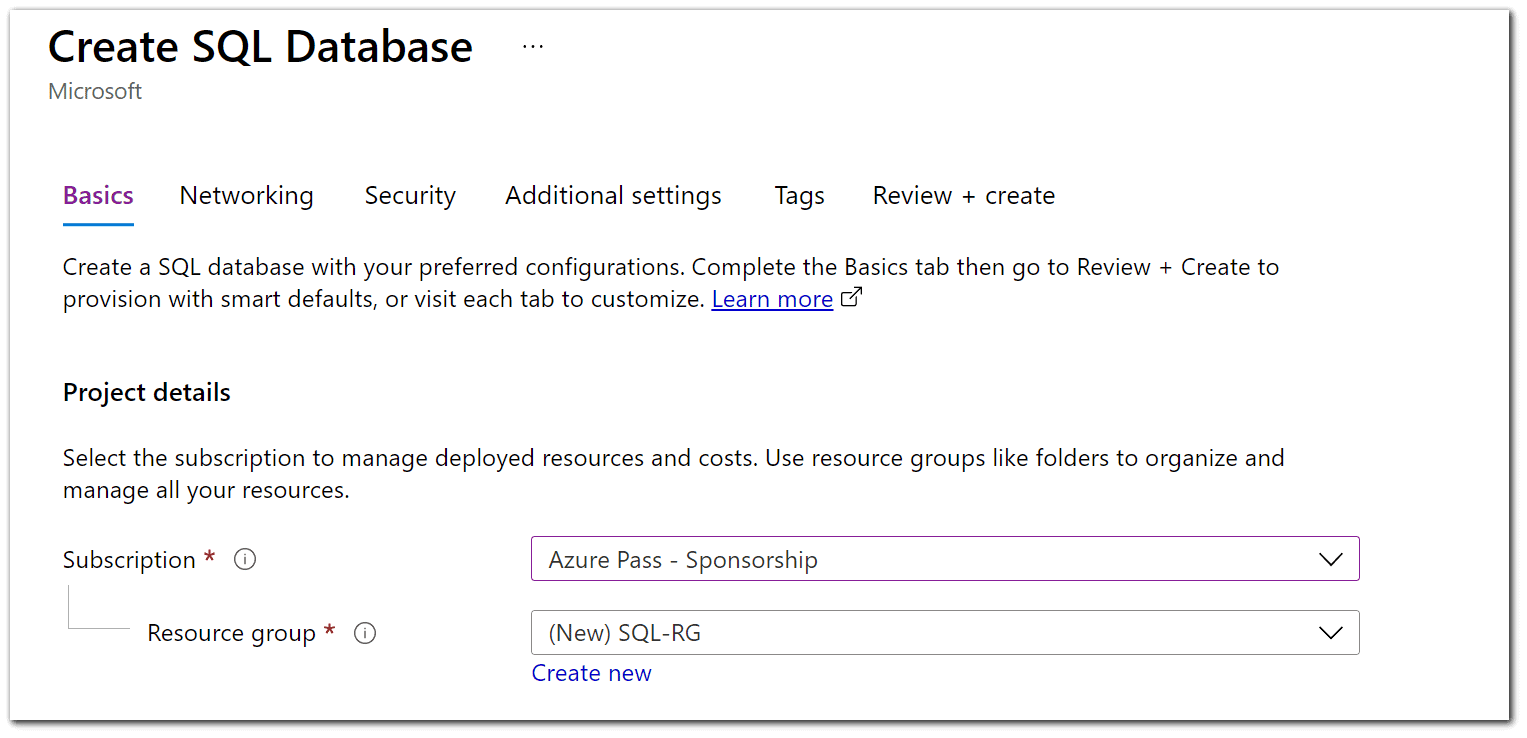Click the external link icon beside Learn more

pos(851,297)
